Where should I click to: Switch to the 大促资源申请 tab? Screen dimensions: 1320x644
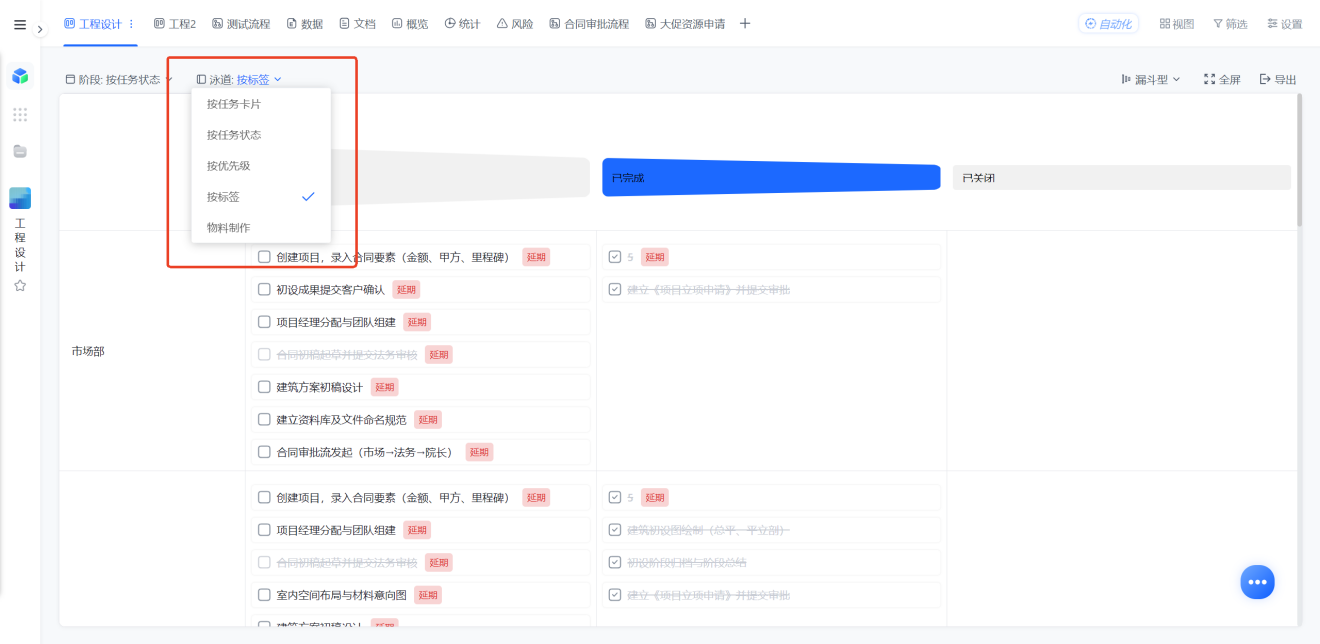pos(685,24)
